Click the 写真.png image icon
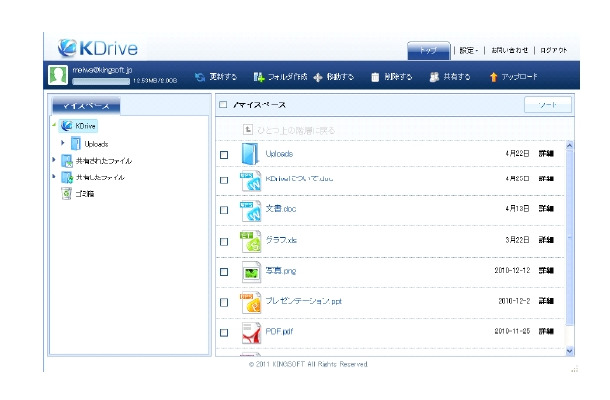Screen dimensions: 610x400 (251, 272)
